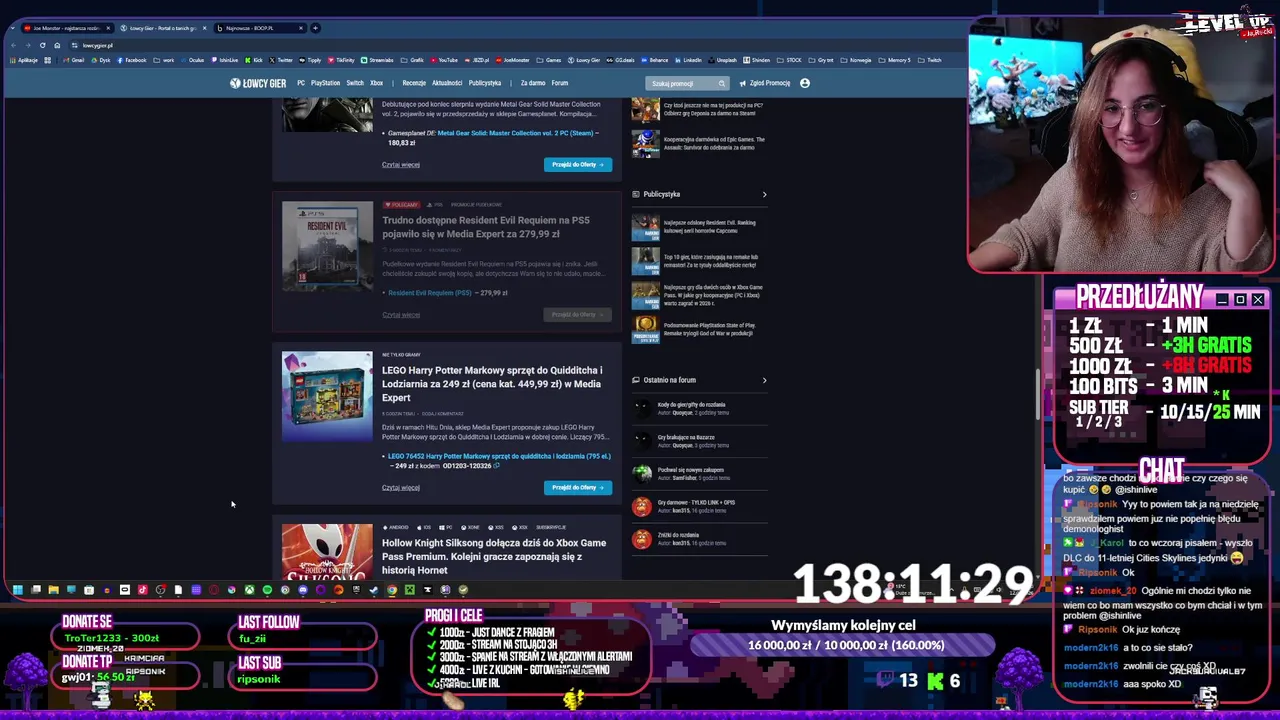Viewport: 1280px width, 720px height.
Task: Open the Games bookmark folder
Action: (x=549, y=60)
